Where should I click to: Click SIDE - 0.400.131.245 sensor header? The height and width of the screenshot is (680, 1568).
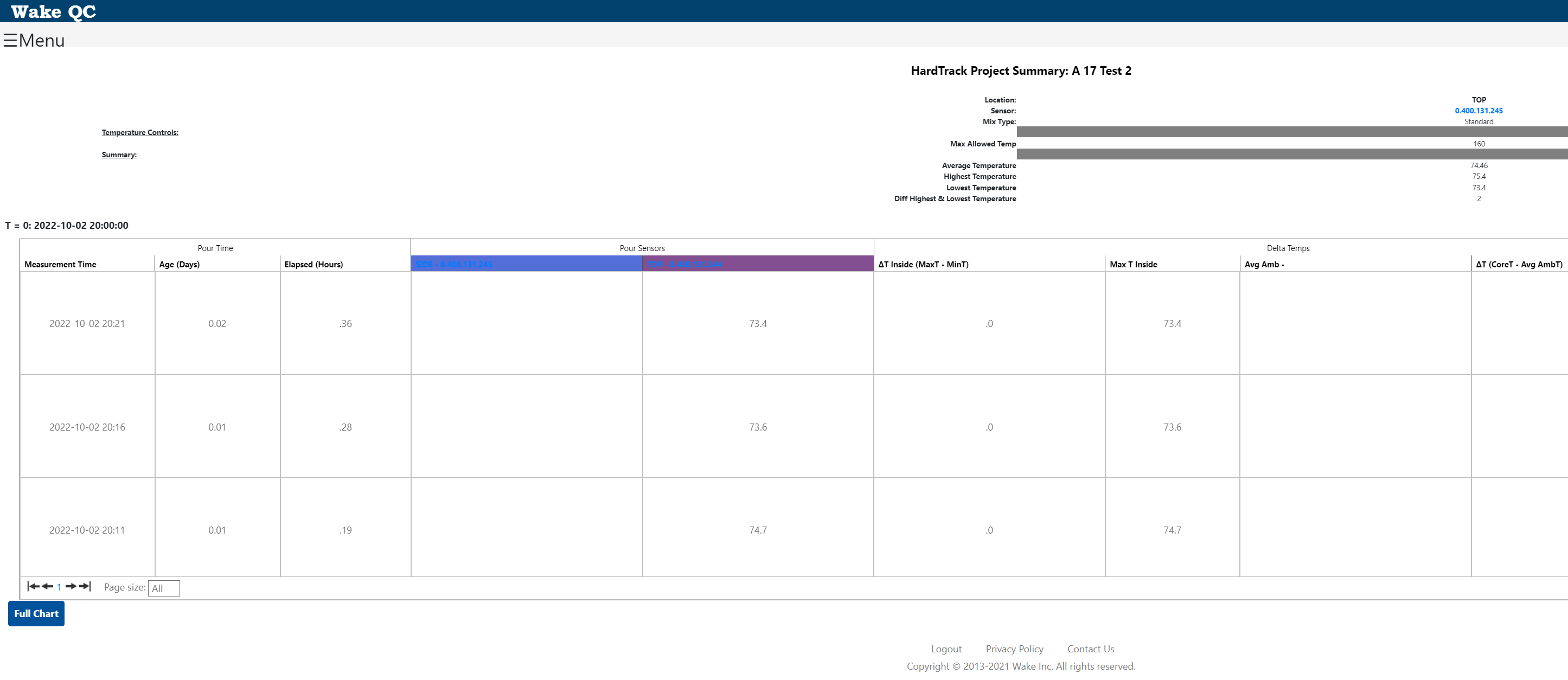click(x=453, y=264)
